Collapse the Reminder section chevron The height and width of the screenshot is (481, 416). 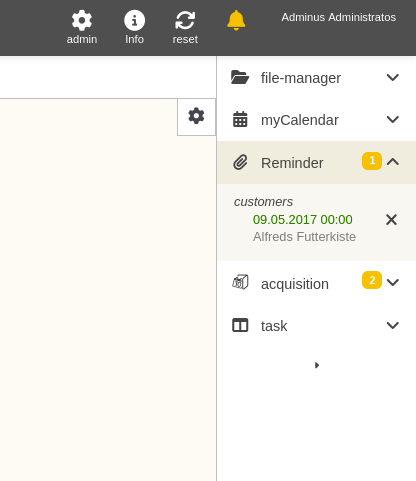point(393,162)
